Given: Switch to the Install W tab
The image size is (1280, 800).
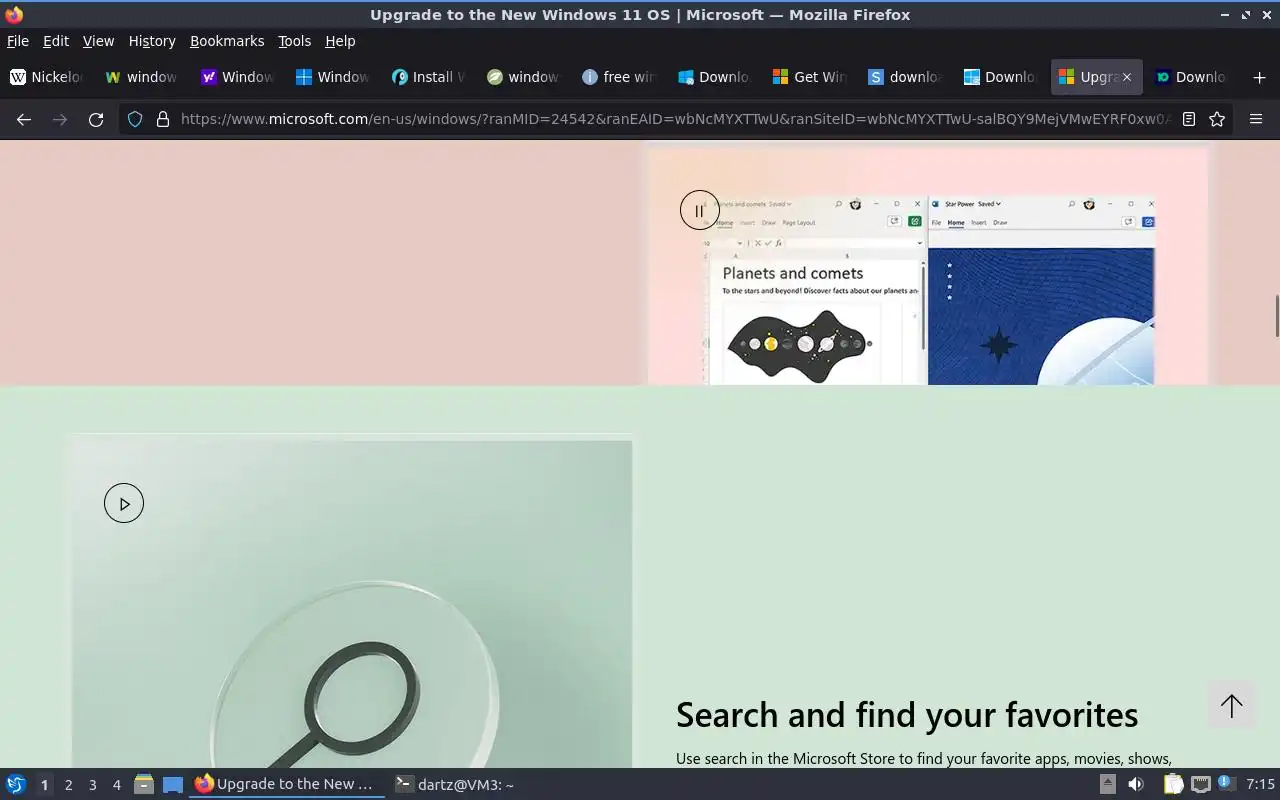Looking at the screenshot, I should tap(429, 77).
